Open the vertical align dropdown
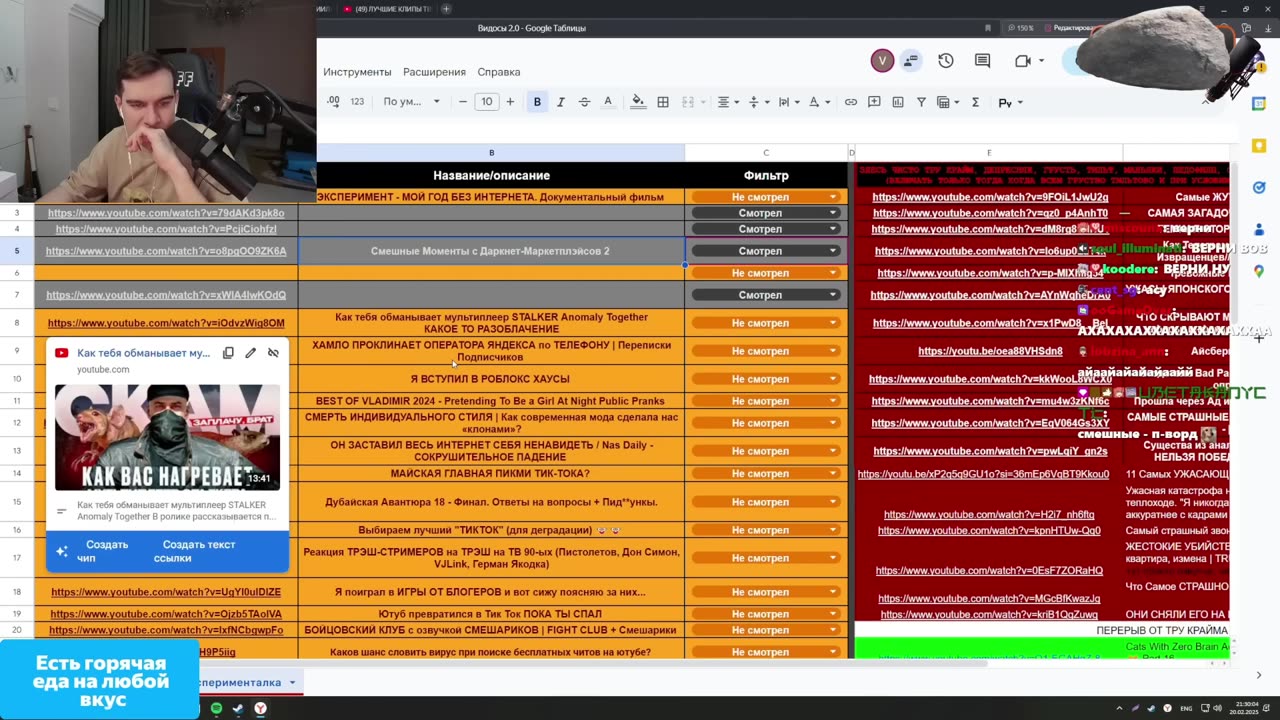Screen dimensions: 1280x720 pyautogui.click(x=758, y=102)
